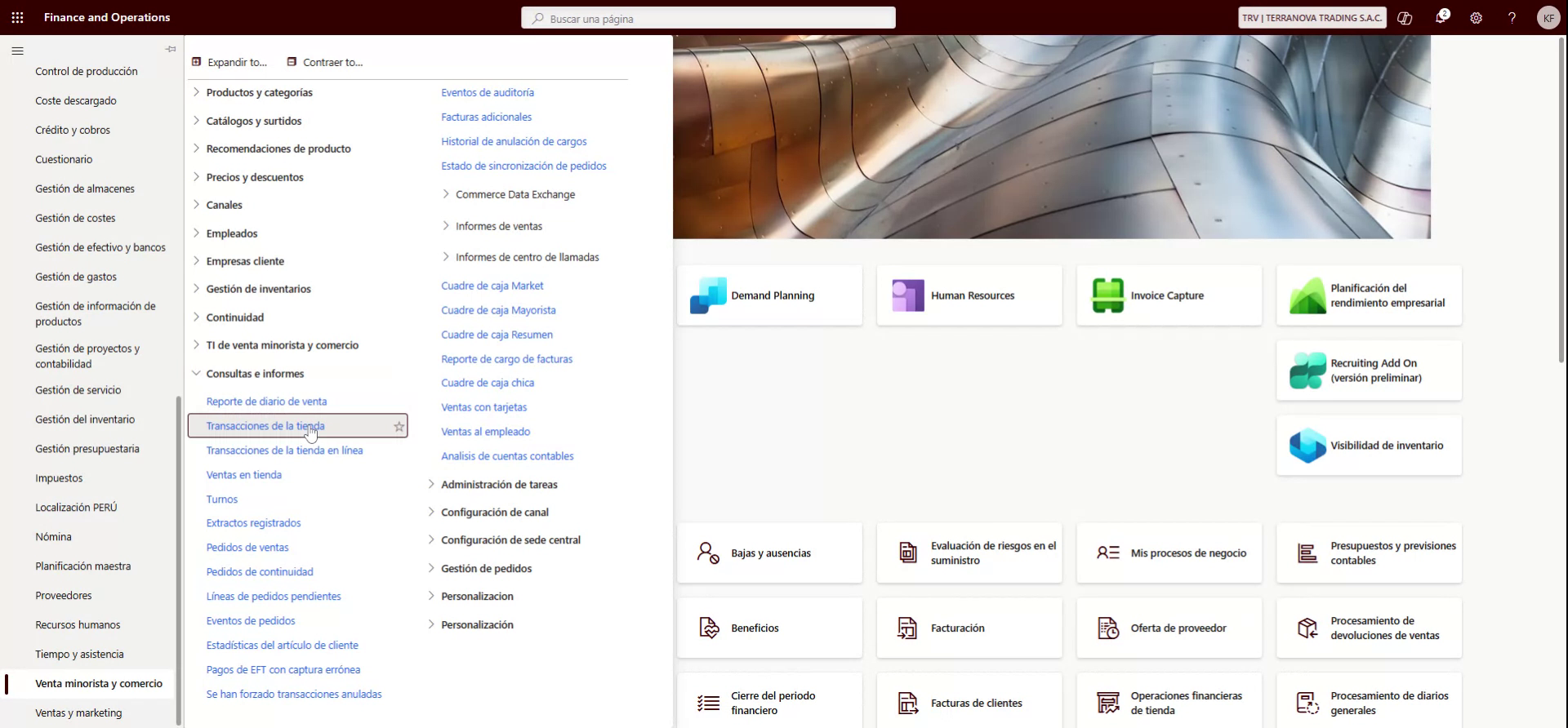Expand Commerce Data Exchange subgroup

446,194
